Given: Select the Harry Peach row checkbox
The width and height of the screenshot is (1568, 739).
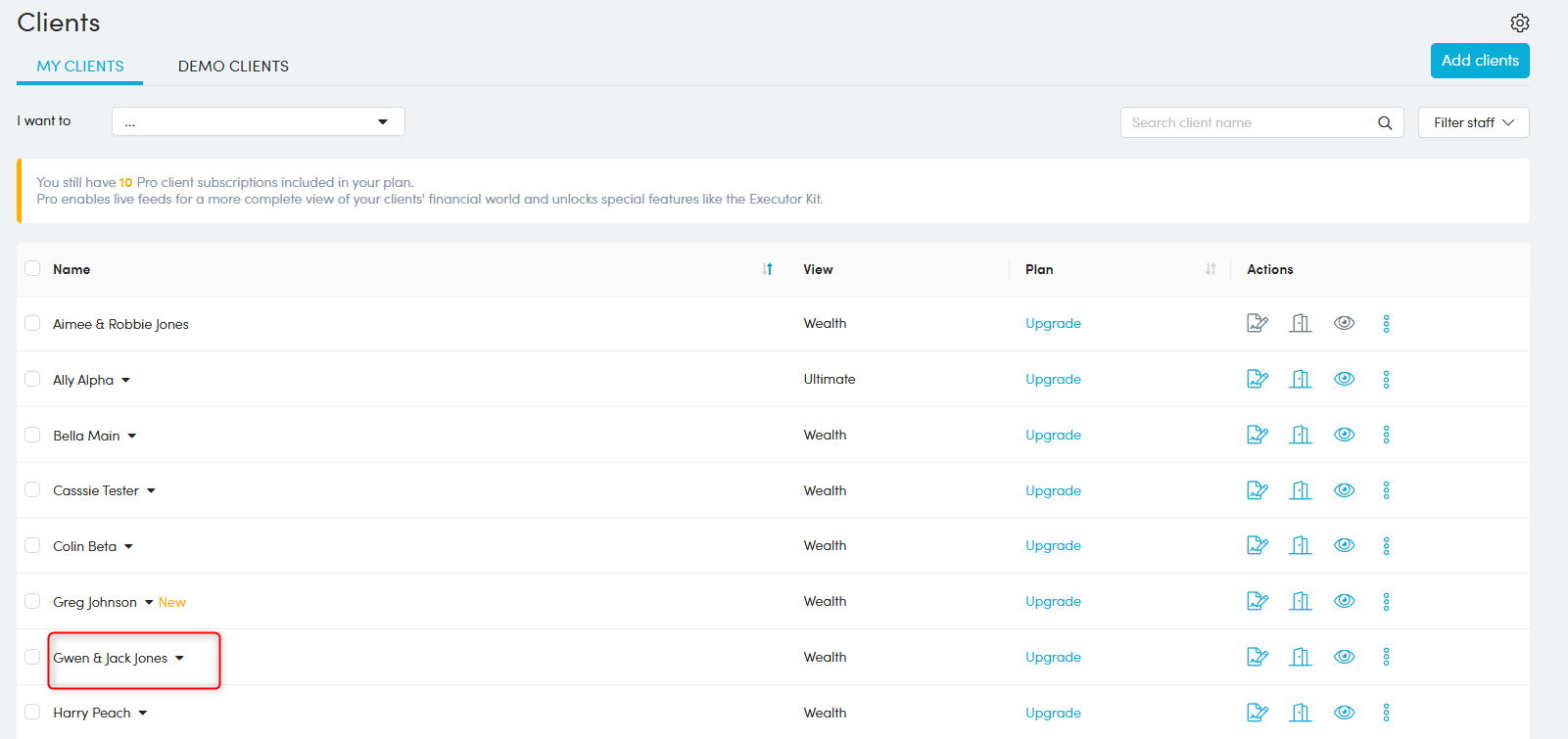Looking at the screenshot, I should click(32, 712).
